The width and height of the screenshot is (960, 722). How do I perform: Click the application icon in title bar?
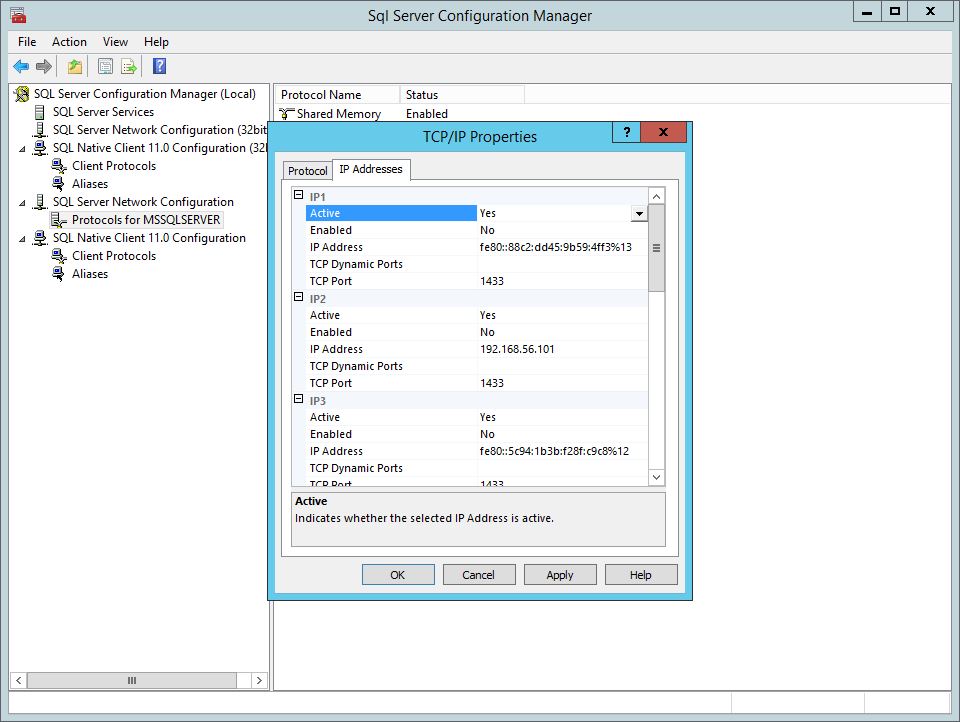[x=18, y=15]
